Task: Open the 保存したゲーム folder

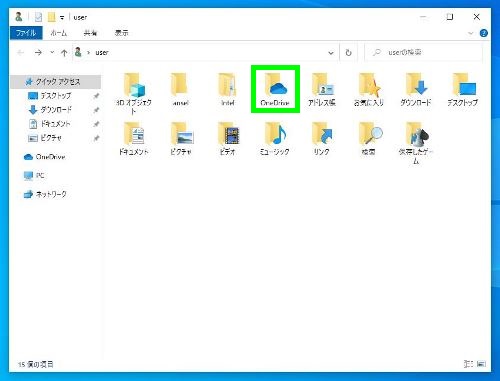Action: point(416,143)
